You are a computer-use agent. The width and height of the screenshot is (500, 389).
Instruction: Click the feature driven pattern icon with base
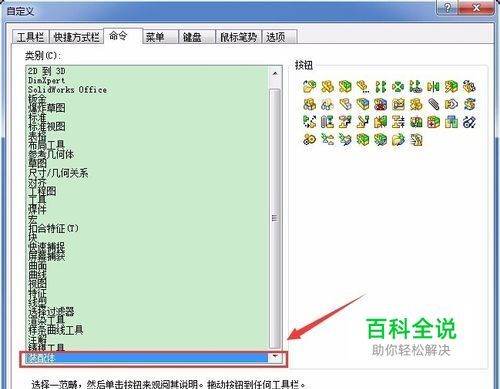coord(416,86)
